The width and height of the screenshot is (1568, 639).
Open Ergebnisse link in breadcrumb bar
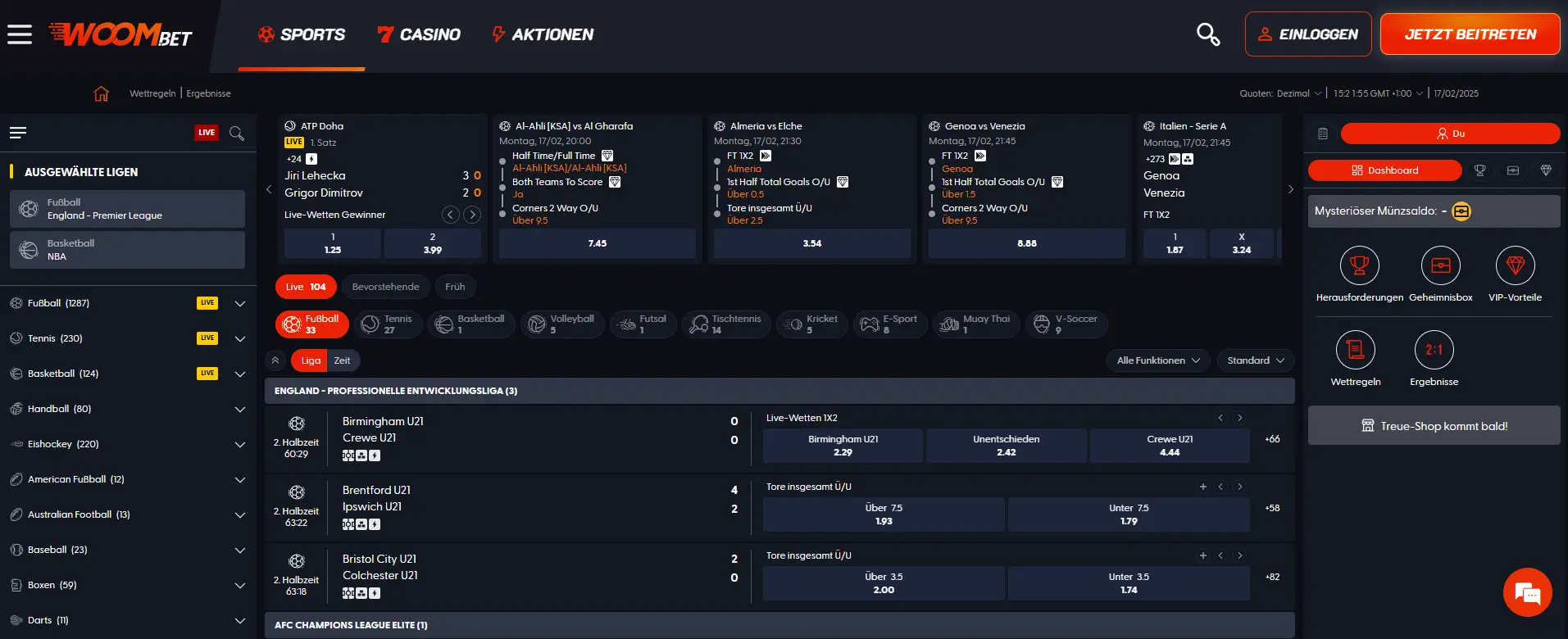[x=208, y=93]
